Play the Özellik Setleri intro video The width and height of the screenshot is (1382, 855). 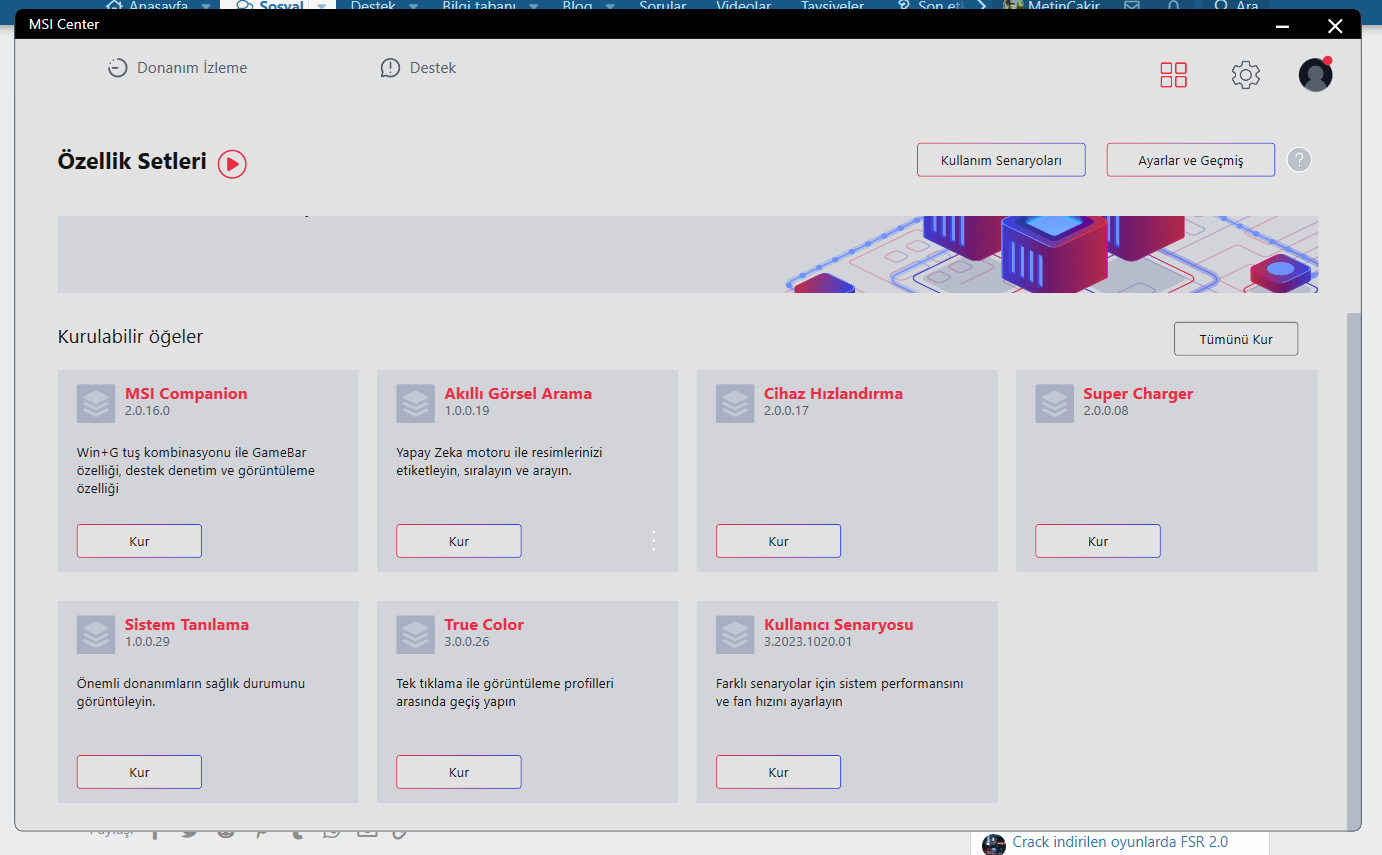[232, 163]
